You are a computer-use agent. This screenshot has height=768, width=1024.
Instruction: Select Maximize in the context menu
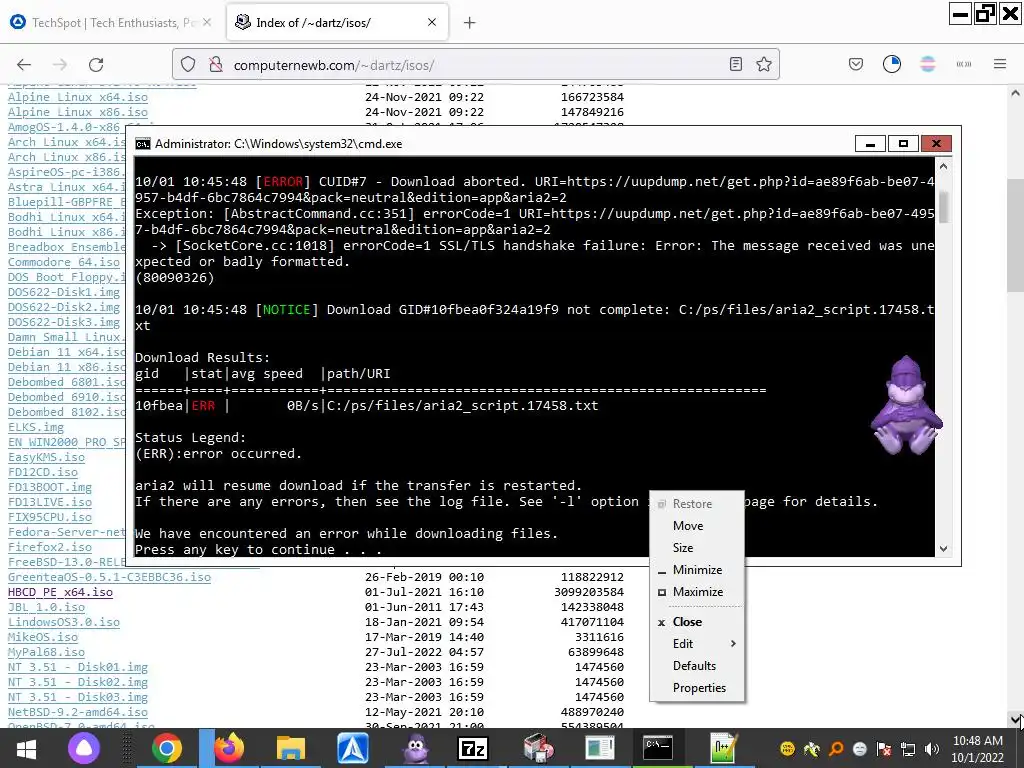[698, 592]
